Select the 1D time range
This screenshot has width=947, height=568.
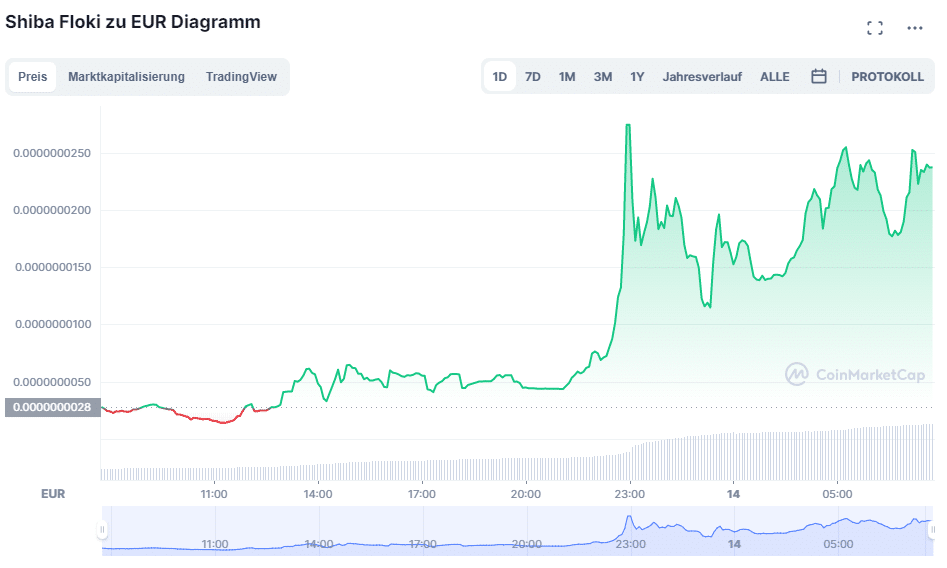pos(499,77)
